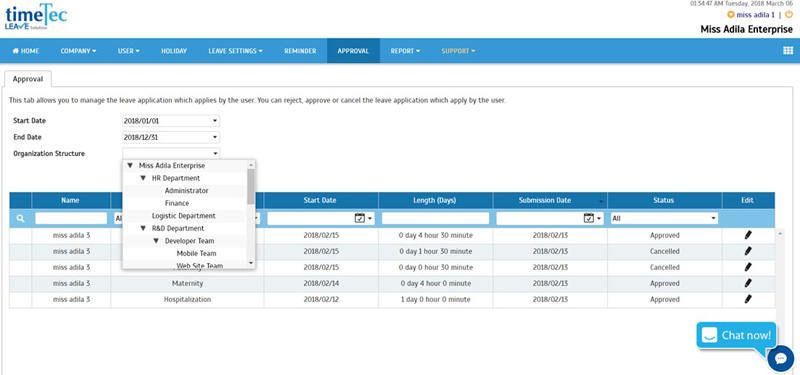800x375 pixels.
Task: Click the timeTec Leave logo
Action: 36,17
